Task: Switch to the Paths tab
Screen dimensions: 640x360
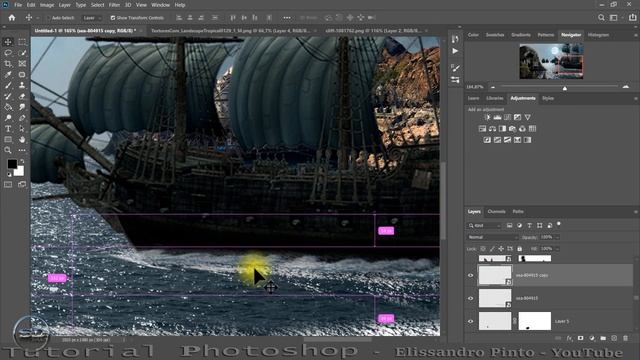Action: (x=518, y=211)
